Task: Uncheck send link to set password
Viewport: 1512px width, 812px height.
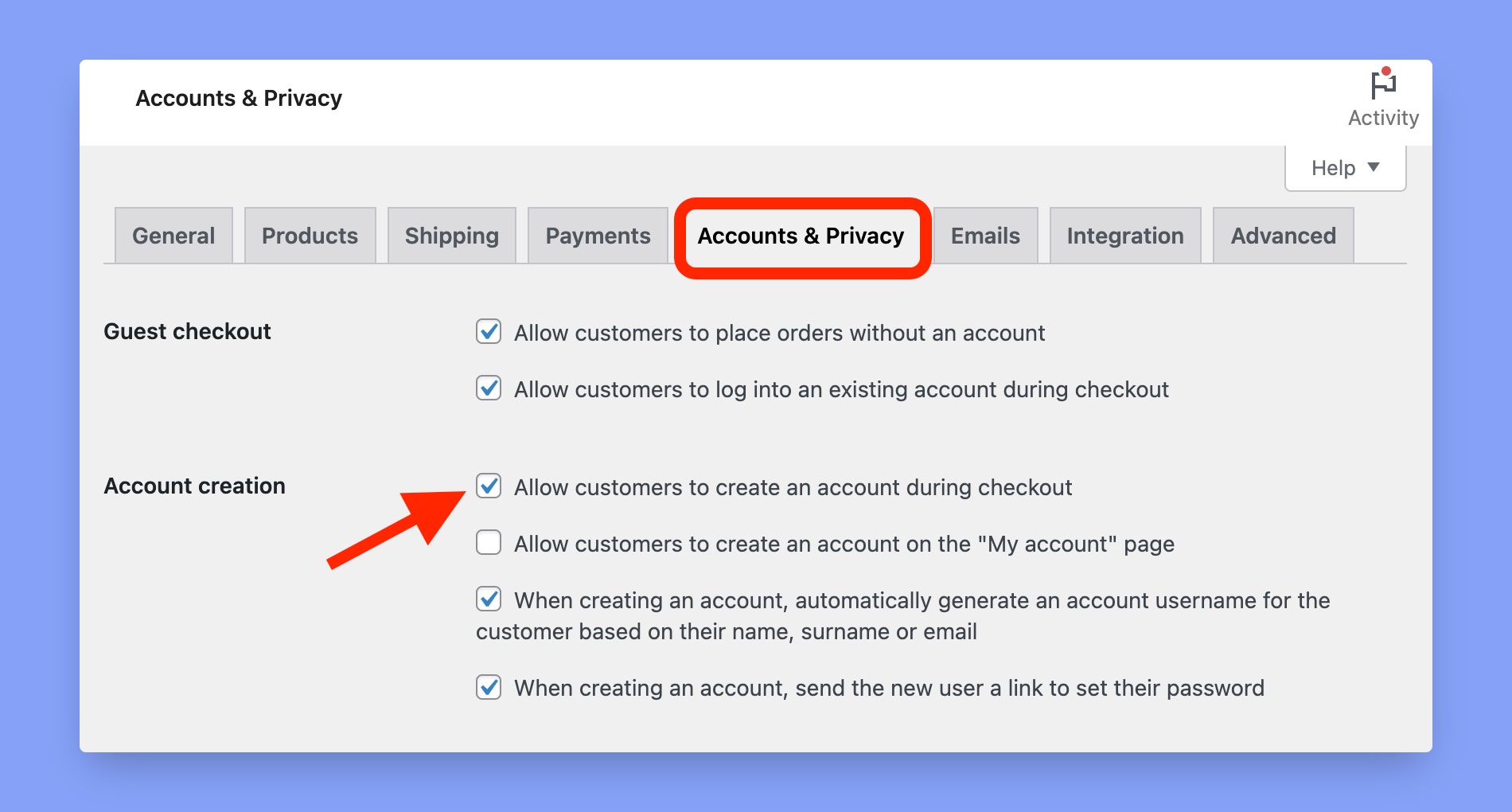Action: click(x=489, y=686)
